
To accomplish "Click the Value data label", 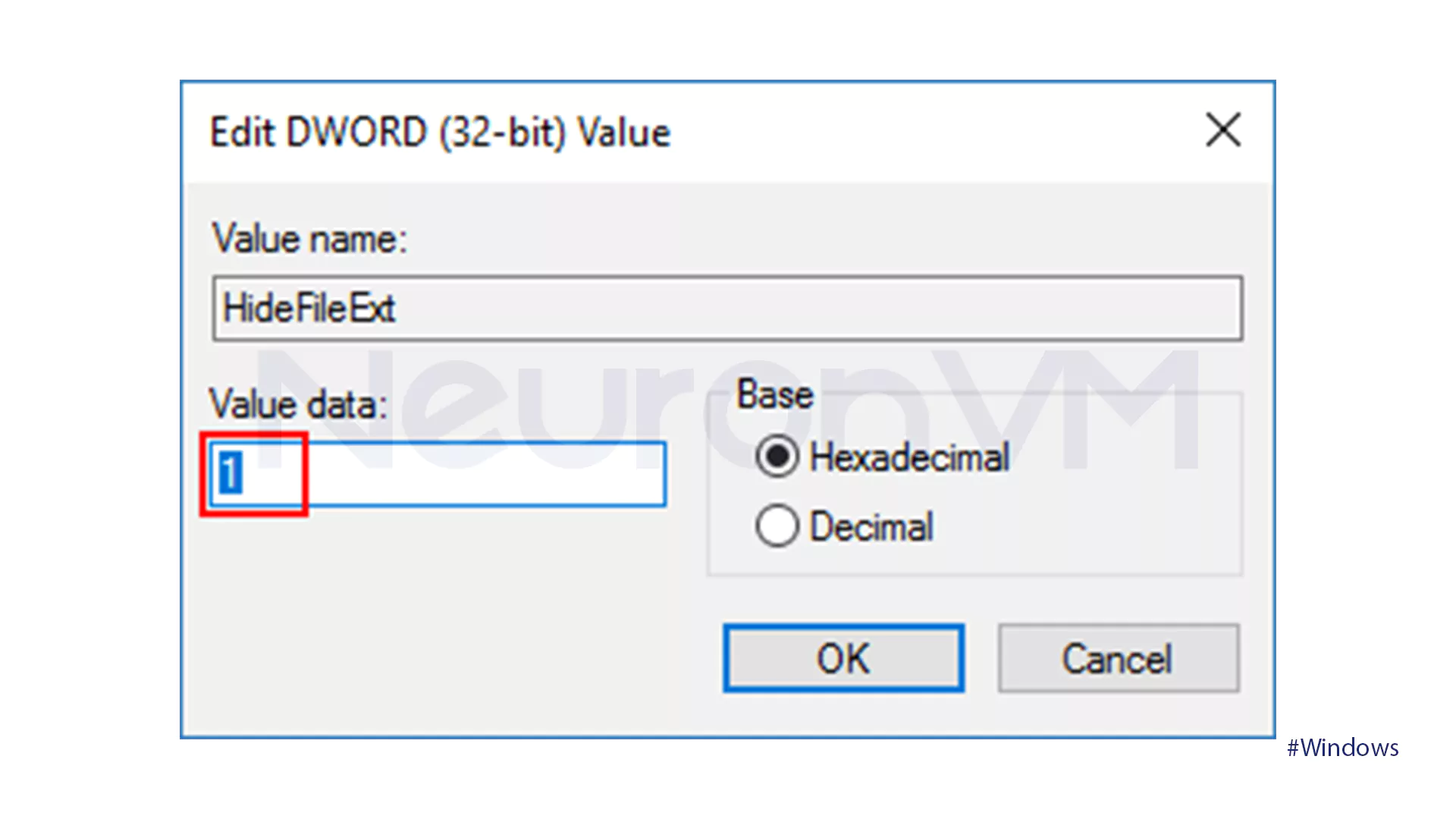I will (x=299, y=404).
